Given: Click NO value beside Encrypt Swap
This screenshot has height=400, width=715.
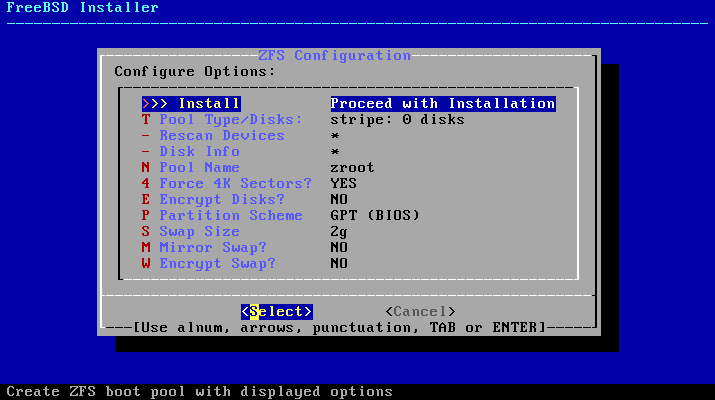Looking at the screenshot, I should [339, 264].
